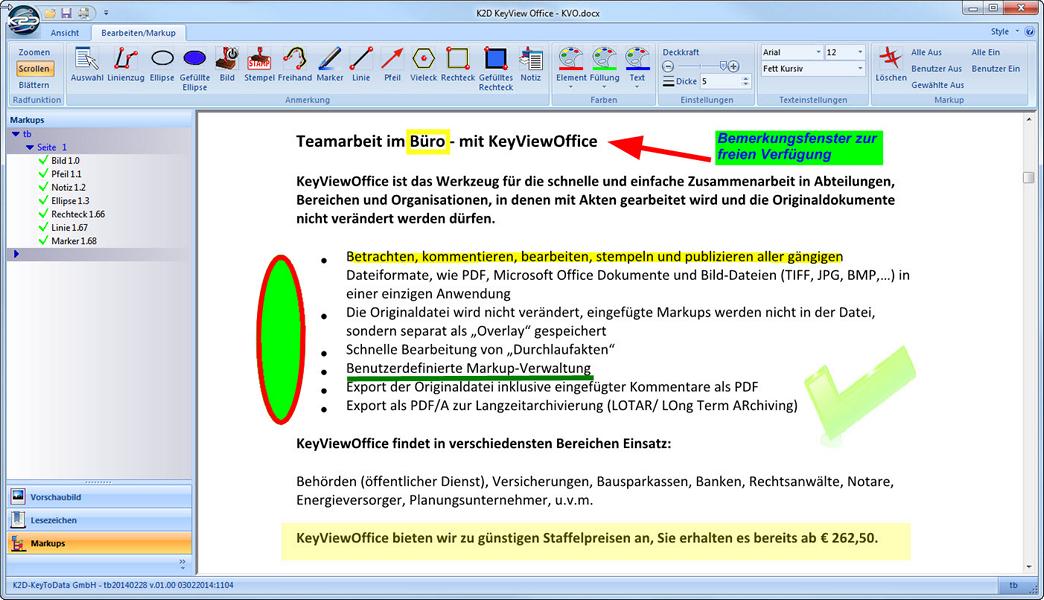Screen dimensions: 1044x600
Task: Click the open folder quick-access icon
Action: pyautogui.click(x=50, y=13)
